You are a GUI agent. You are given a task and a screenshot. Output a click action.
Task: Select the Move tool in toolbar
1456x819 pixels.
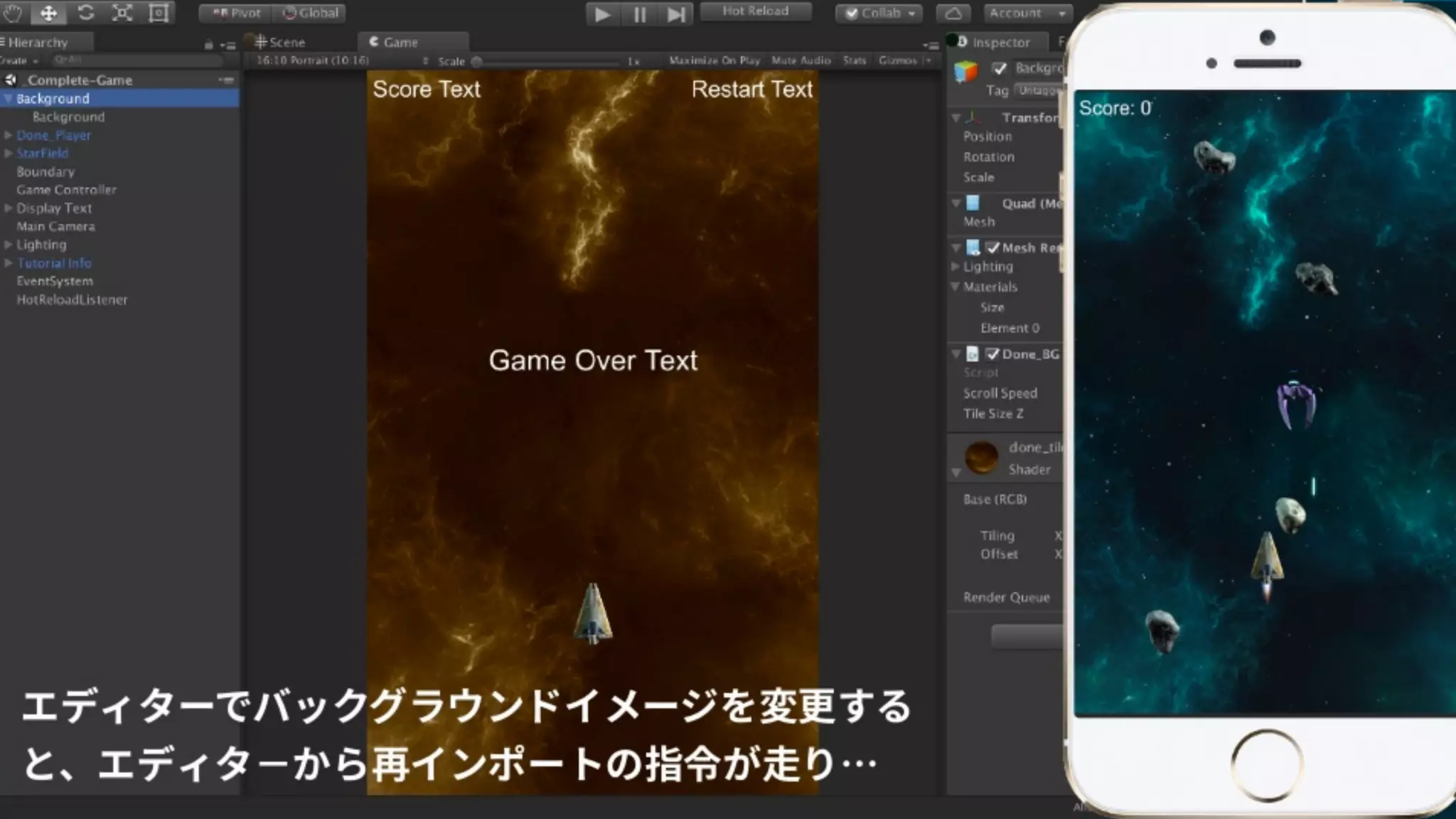click(x=48, y=13)
